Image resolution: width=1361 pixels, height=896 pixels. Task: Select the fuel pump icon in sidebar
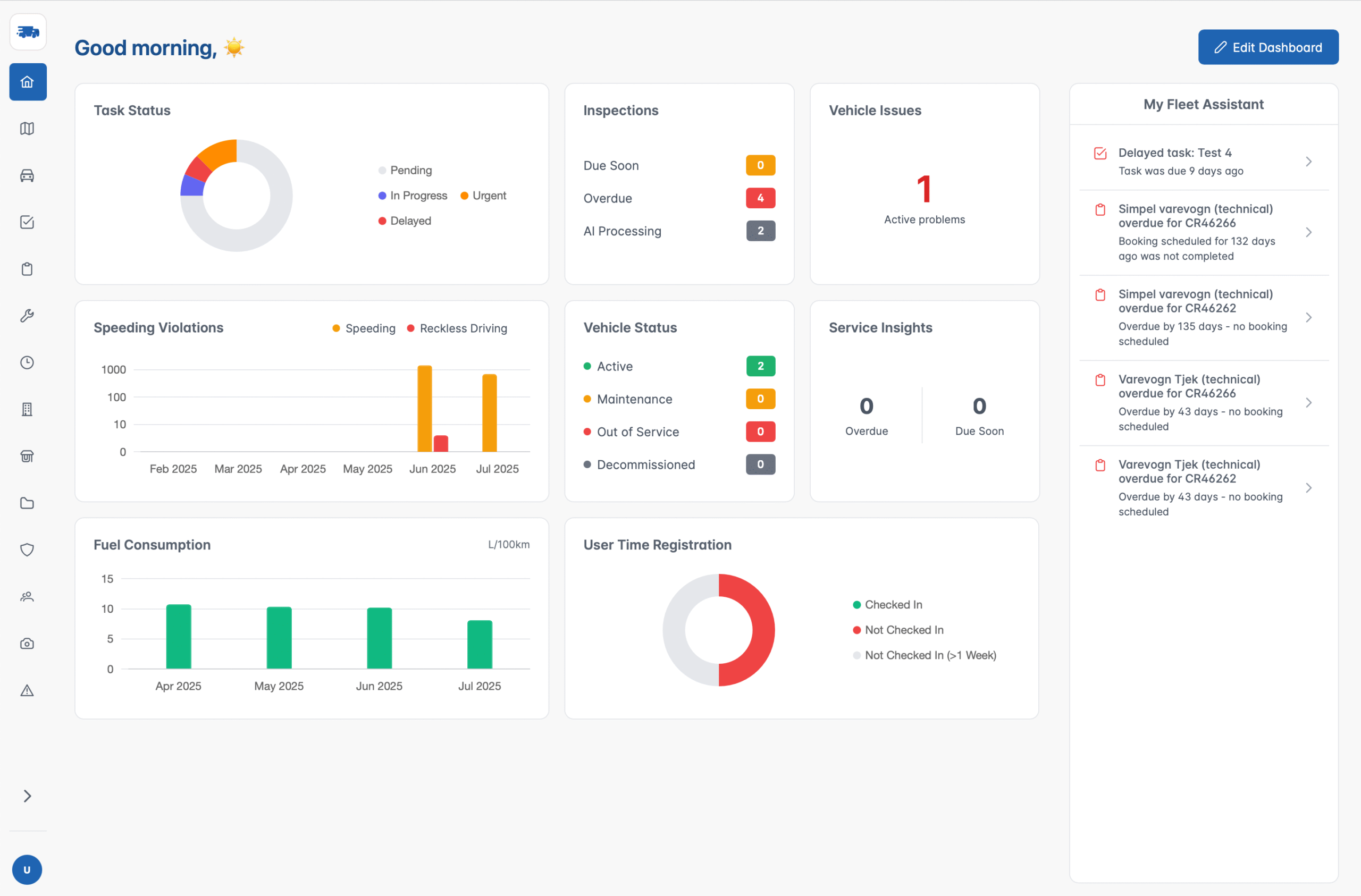(x=28, y=456)
